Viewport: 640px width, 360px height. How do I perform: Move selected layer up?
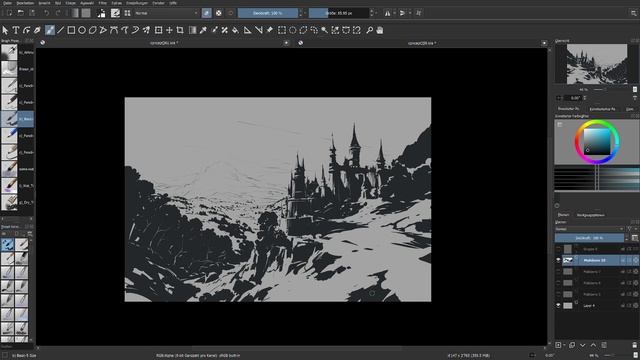pyautogui.click(x=593, y=345)
